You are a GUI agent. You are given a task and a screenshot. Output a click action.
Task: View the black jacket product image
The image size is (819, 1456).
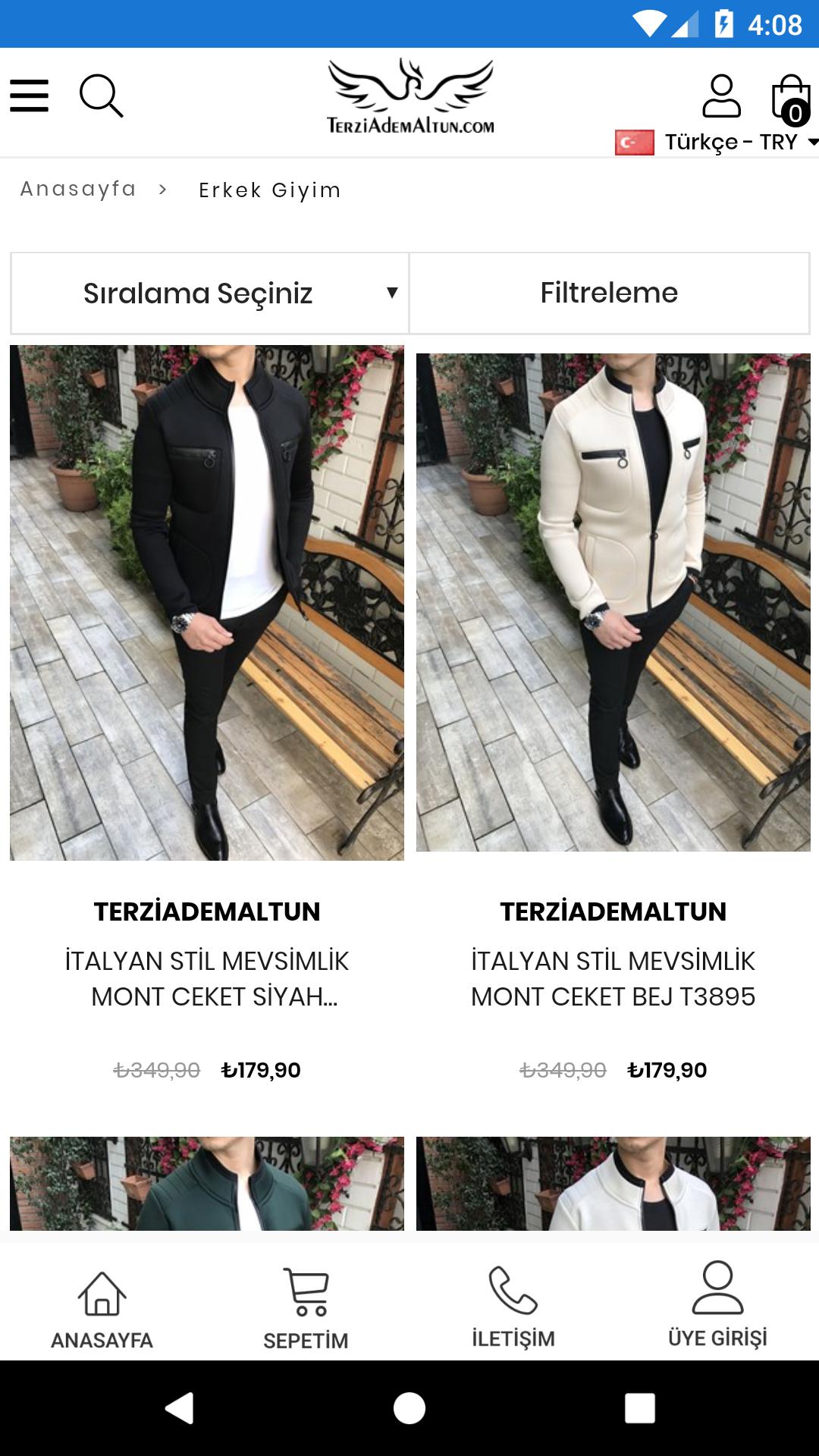[207, 603]
